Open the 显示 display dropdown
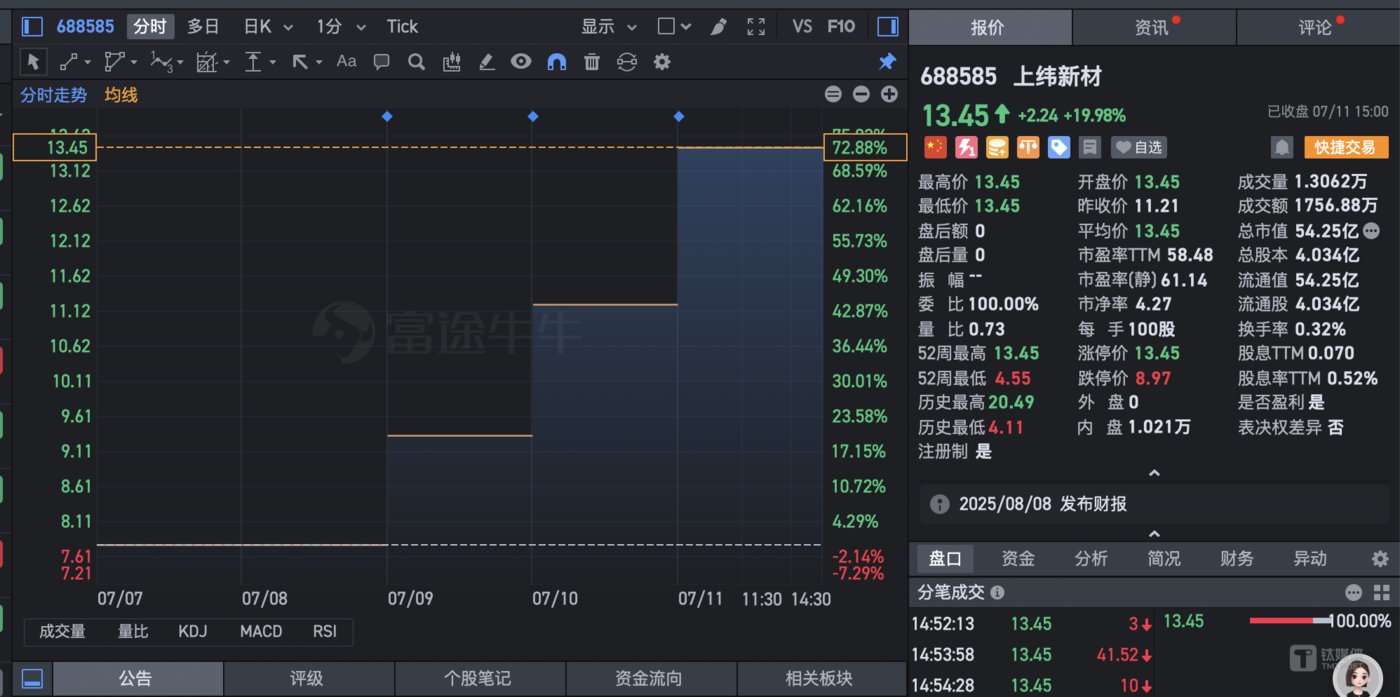 click(609, 27)
